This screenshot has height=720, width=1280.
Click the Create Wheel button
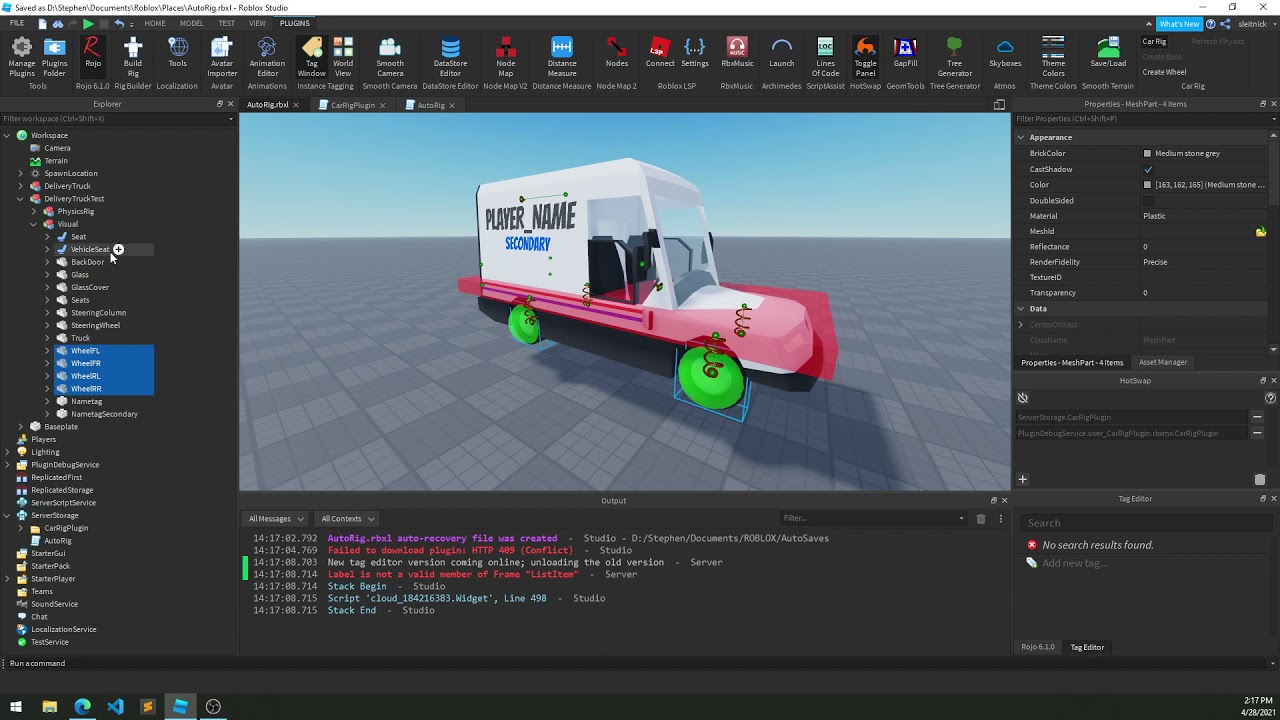click(x=1164, y=72)
